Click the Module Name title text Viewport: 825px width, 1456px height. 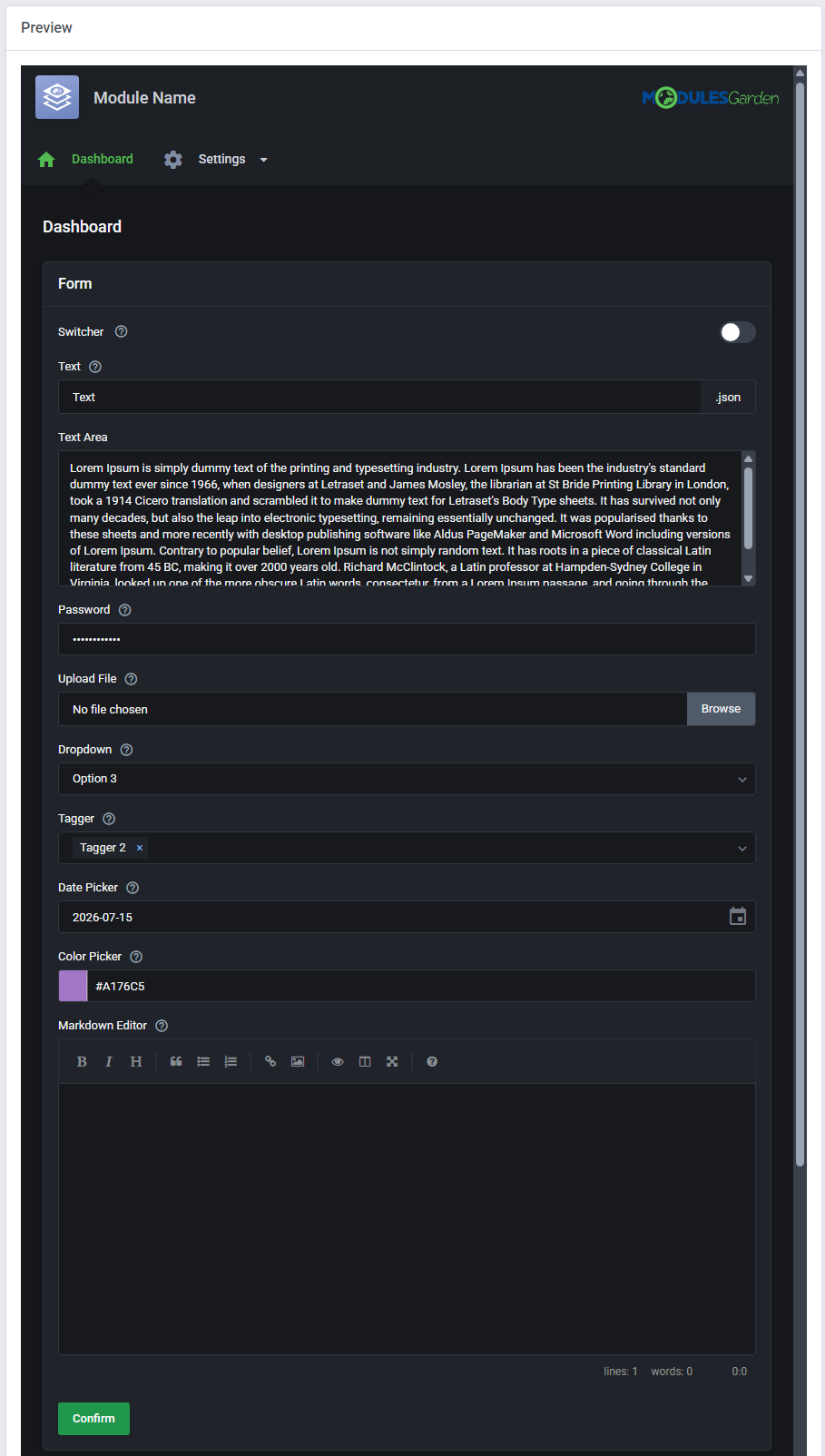(144, 98)
